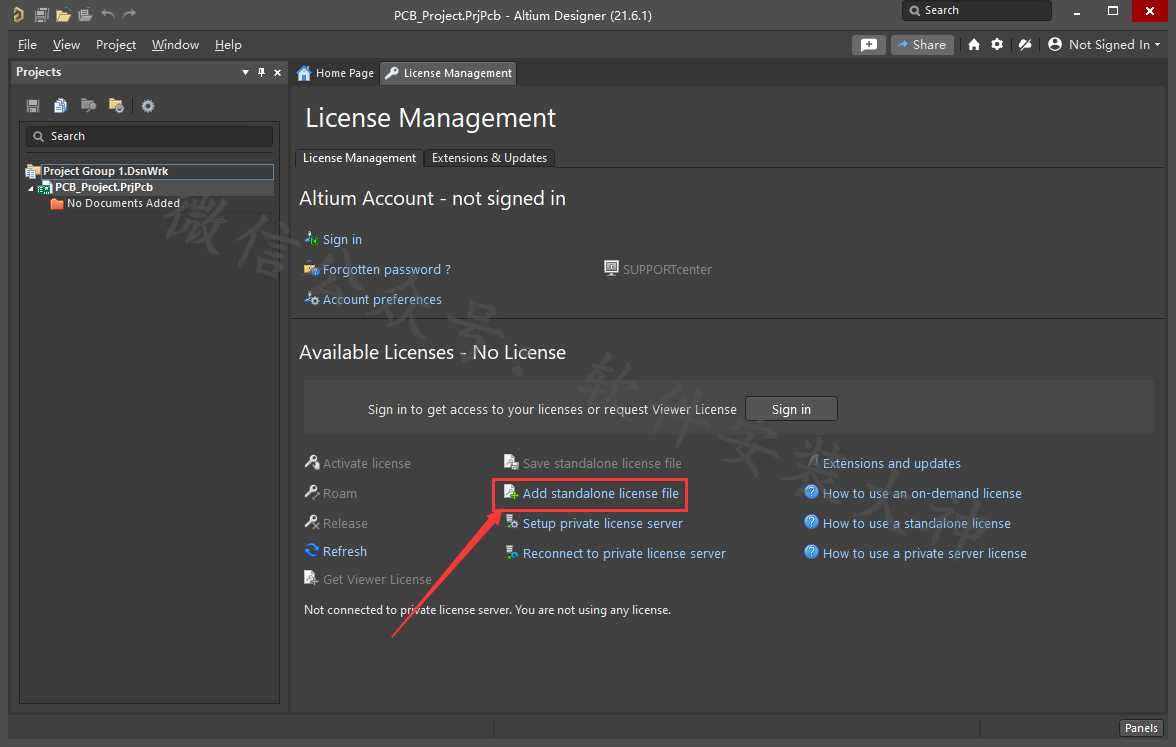Open the File menu
1176x747 pixels.
[27, 45]
